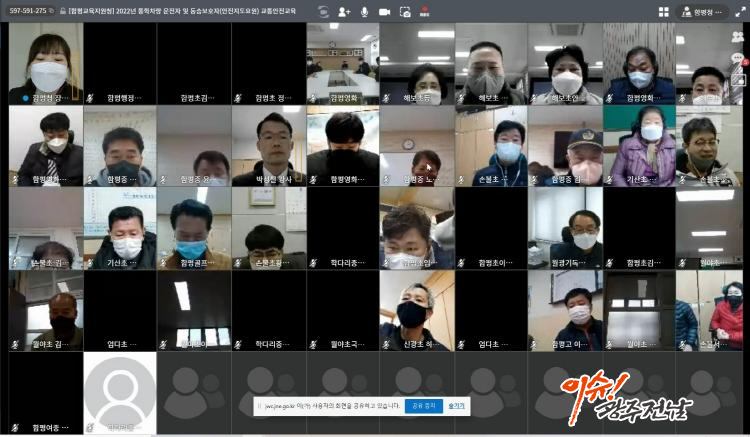Switch to grid layout view icon
750x437 pixels.
(x=662, y=12)
